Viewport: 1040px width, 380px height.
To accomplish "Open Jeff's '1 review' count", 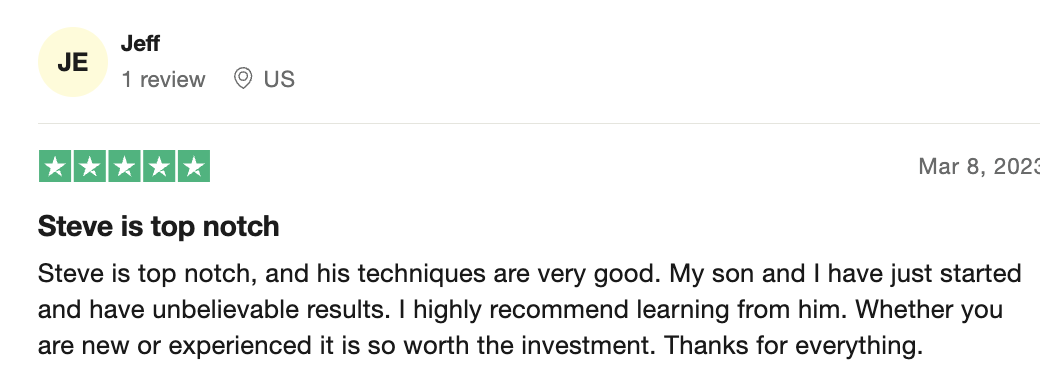I will click(x=163, y=80).
